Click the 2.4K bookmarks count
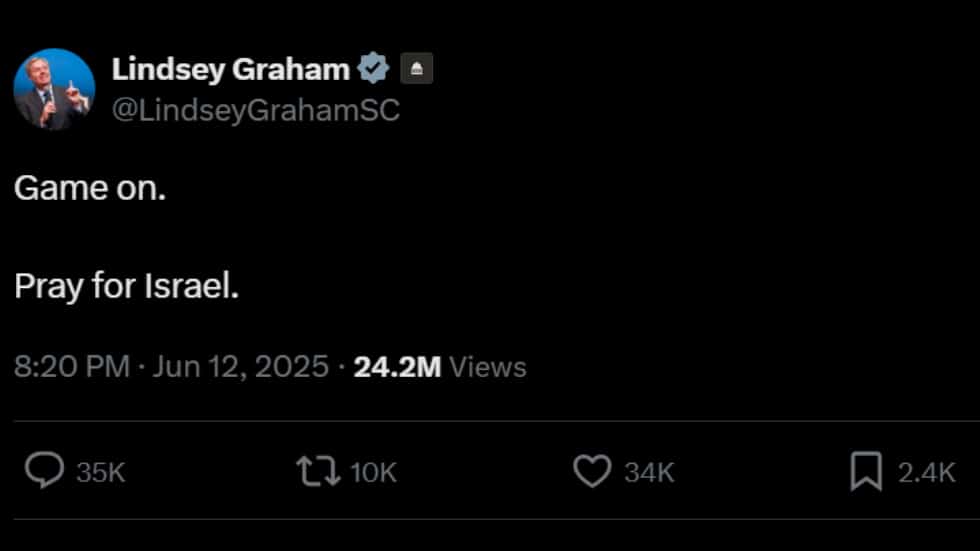The height and width of the screenshot is (551, 980). (926, 472)
